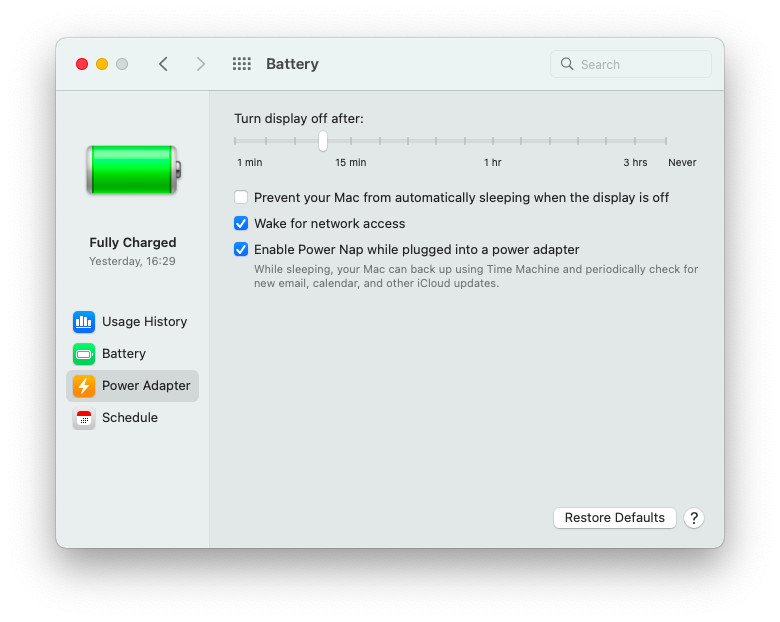Set display-off slider to 1 hr tick
Screen dimensions: 780x622
coord(493,141)
